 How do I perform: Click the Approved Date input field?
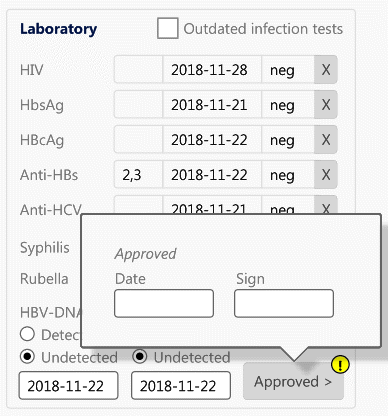(x=164, y=303)
